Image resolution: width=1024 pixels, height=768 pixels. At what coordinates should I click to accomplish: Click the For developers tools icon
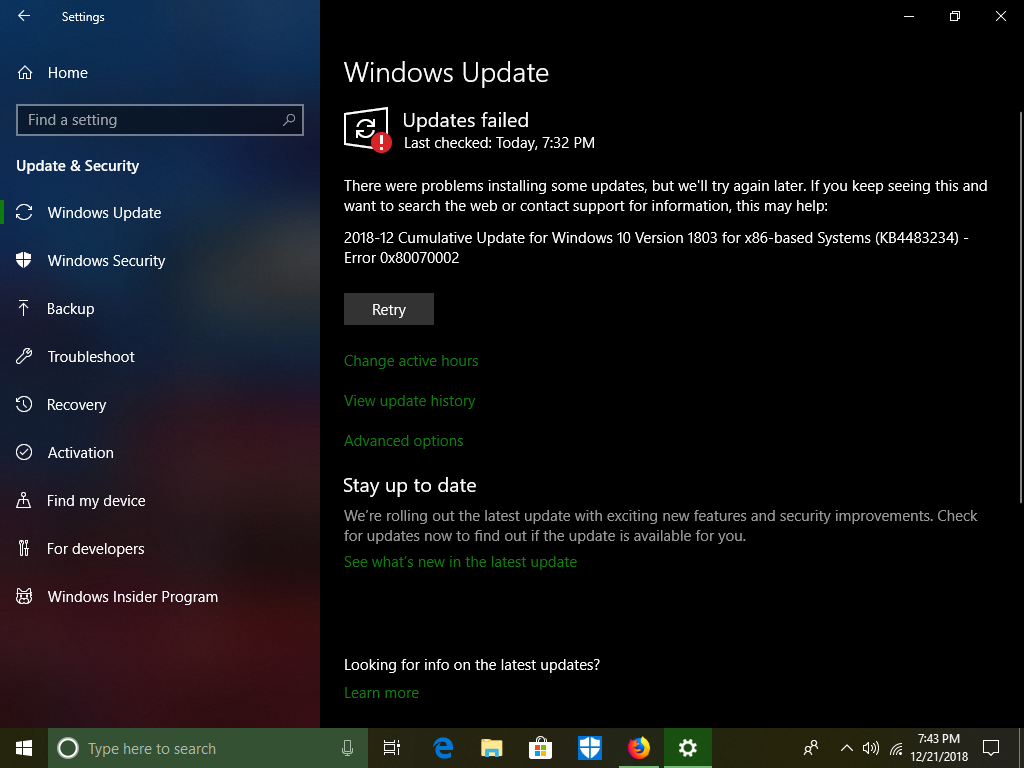[24, 548]
